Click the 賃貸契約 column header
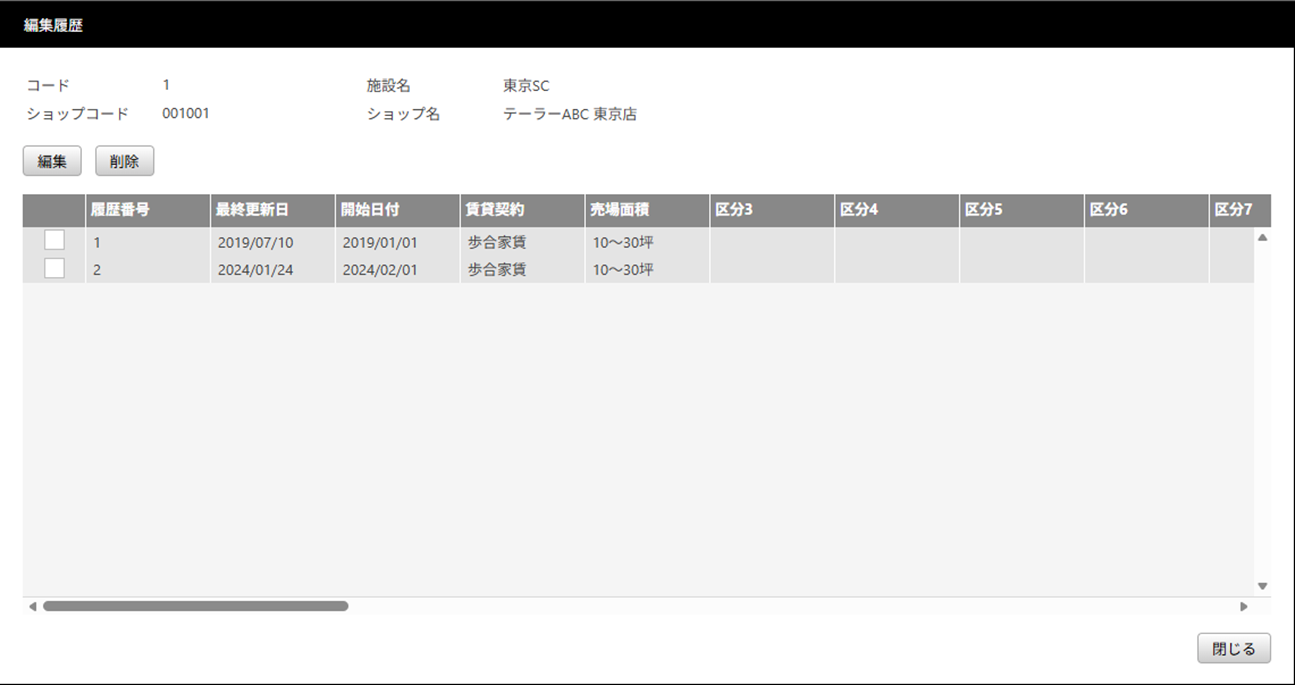This screenshot has width=1295, height=685. [522, 210]
